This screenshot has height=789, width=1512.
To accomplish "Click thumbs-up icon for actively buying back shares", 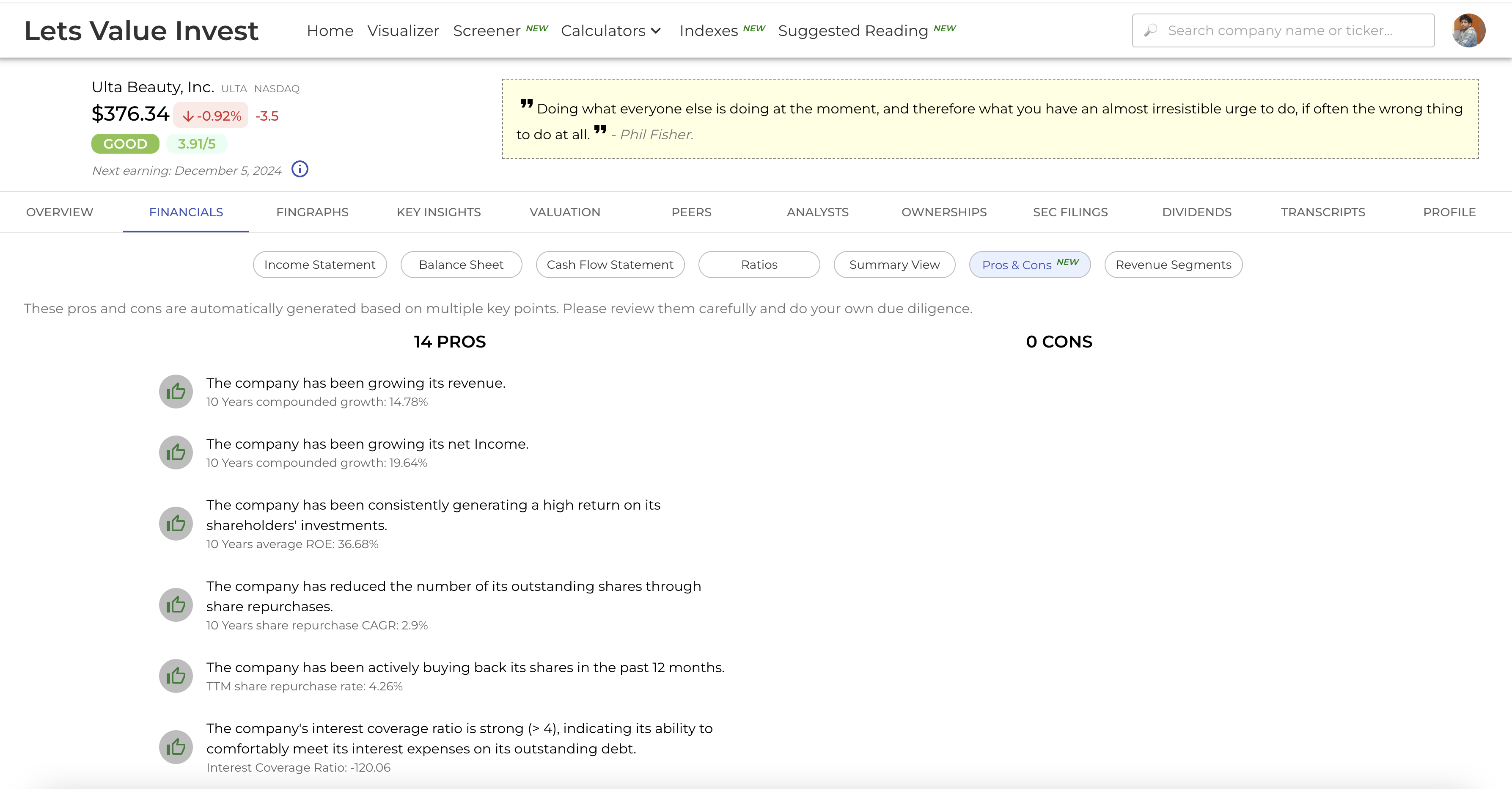I will [x=176, y=676].
